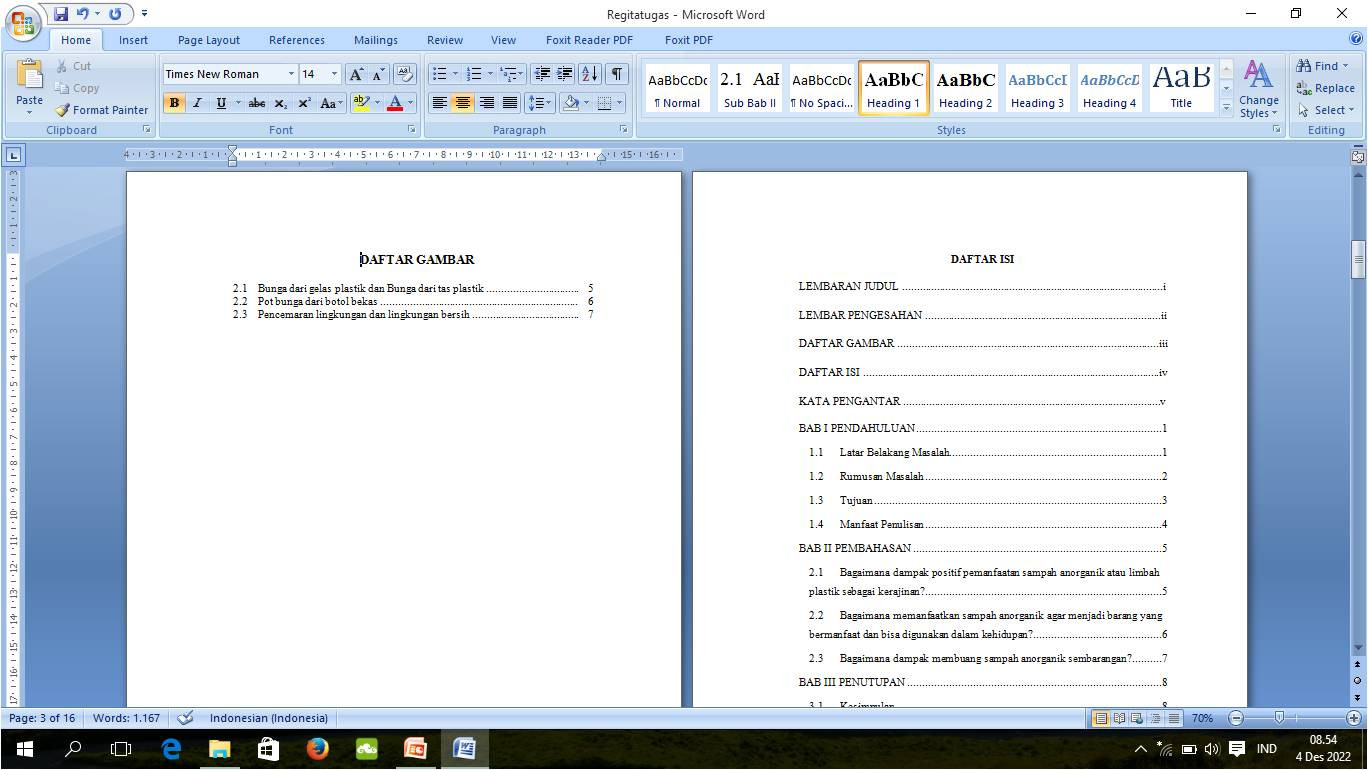The height and width of the screenshot is (770, 1368).
Task: Apply the Heading 2 style
Action: pyautogui.click(x=965, y=87)
